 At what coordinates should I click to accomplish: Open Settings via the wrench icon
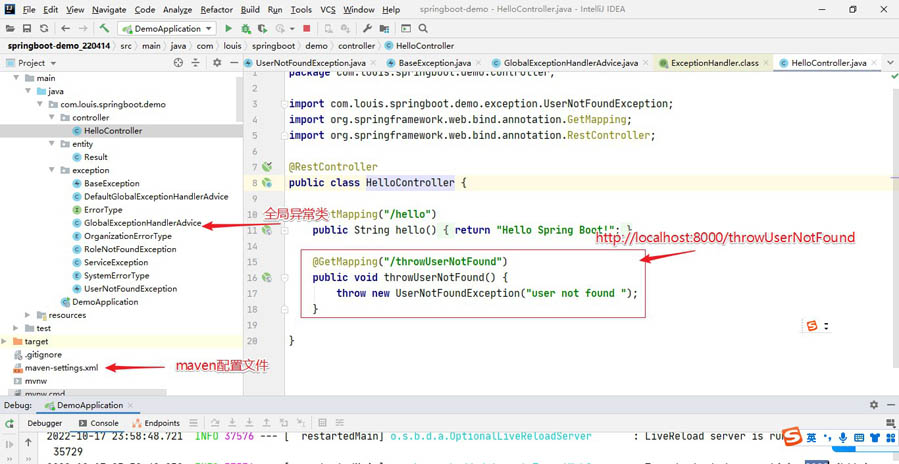click(x=368, y=28)
